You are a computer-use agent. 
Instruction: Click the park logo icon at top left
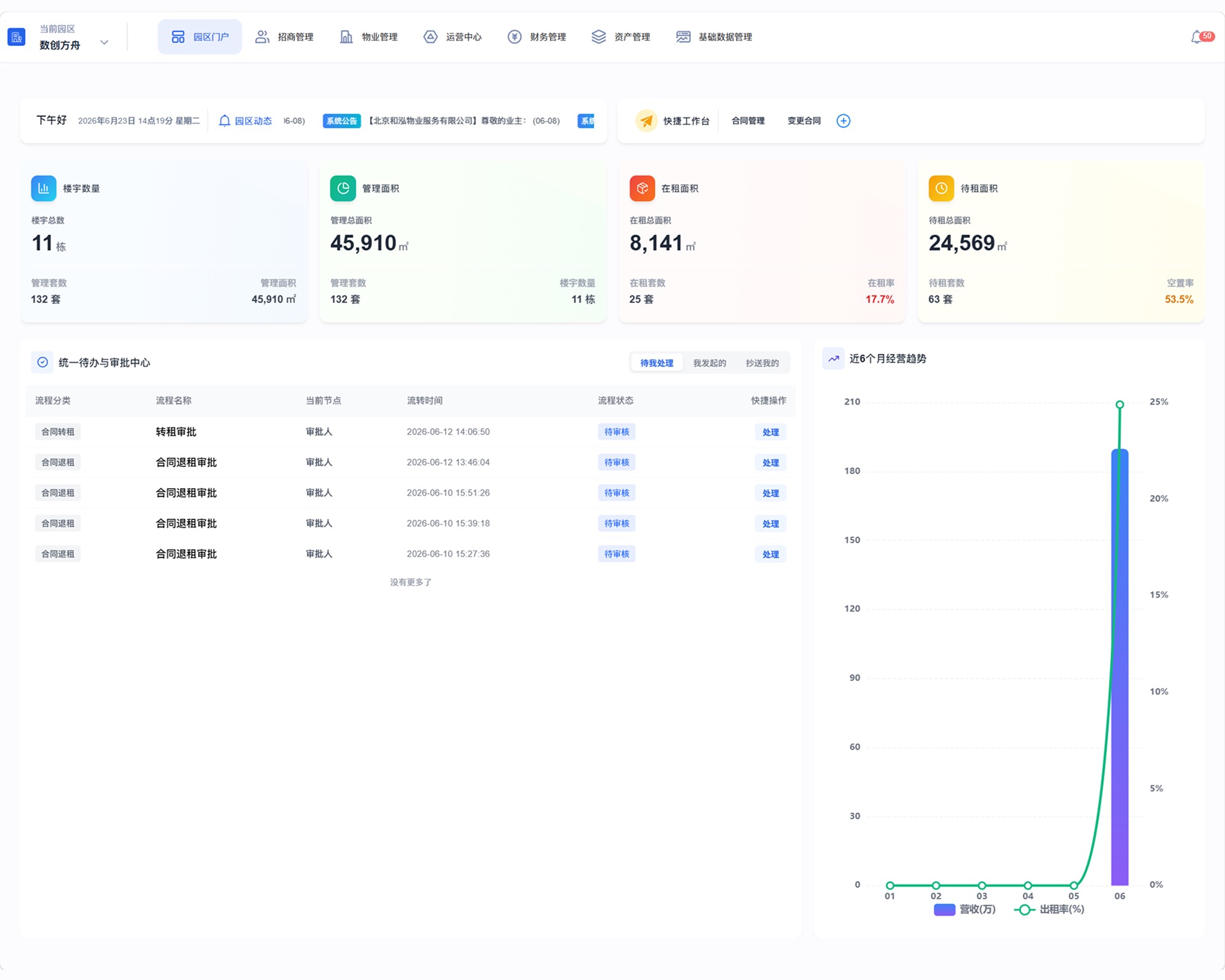[x=17, y=37]
